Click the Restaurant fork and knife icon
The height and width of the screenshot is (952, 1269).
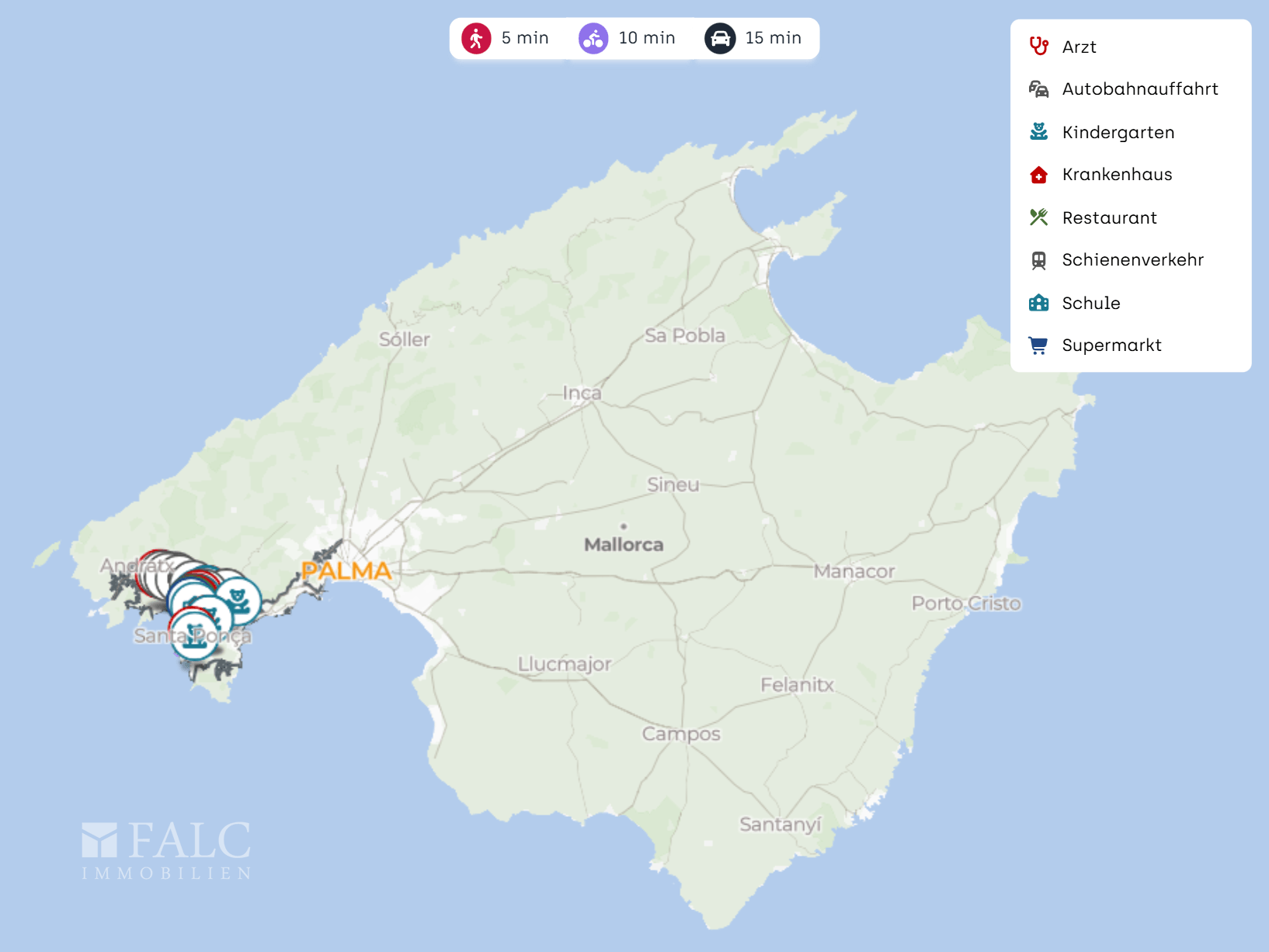tap(1038, 217)
